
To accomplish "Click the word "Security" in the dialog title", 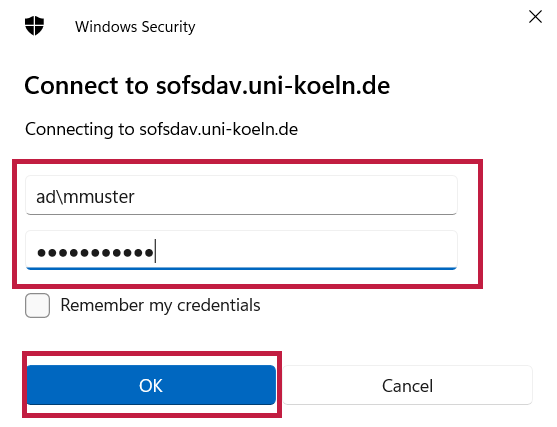I will [x=168, y=27].
